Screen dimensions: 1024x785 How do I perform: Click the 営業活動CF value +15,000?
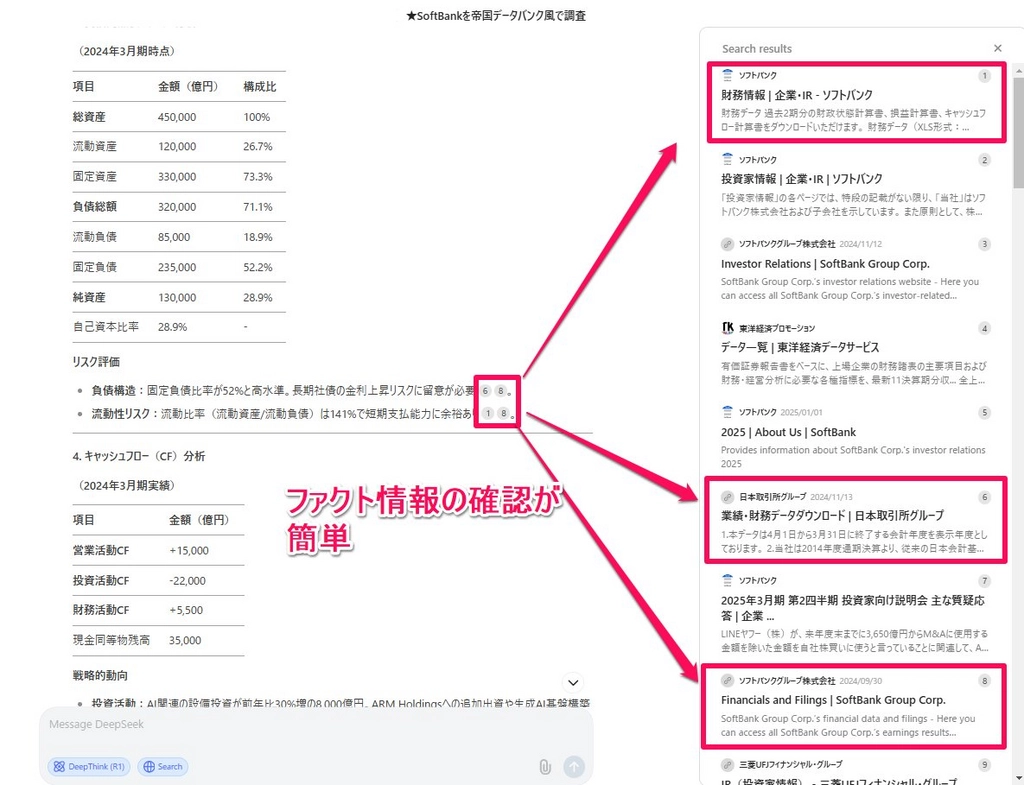tap(189, 551)
